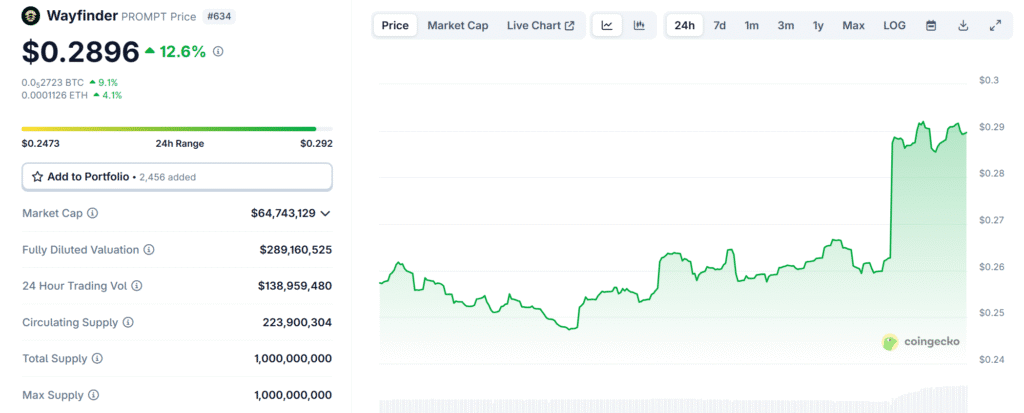The width and height of the screenshot is (1024, 413).
Task: Switch to line chart view icon
Action: click(607, 25)
